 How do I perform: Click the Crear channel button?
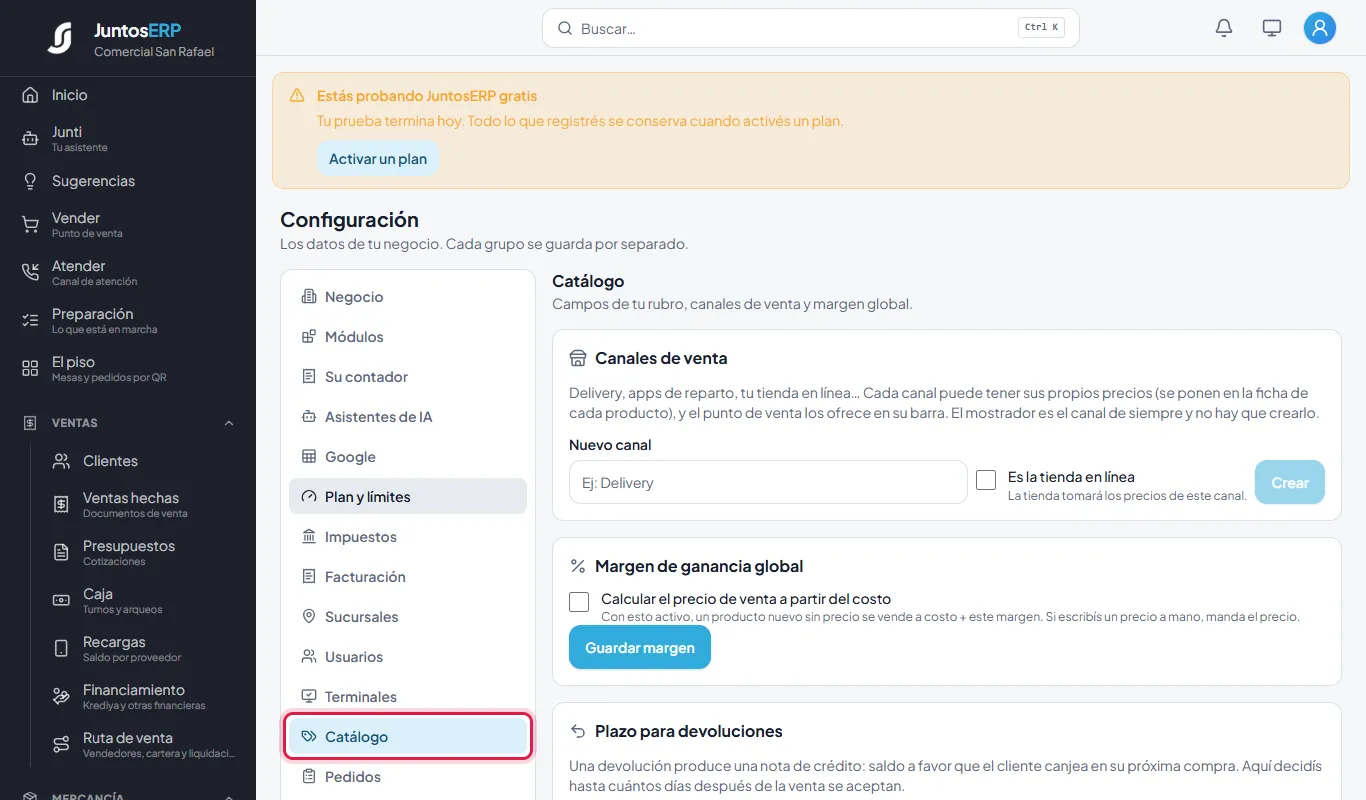1290,482
